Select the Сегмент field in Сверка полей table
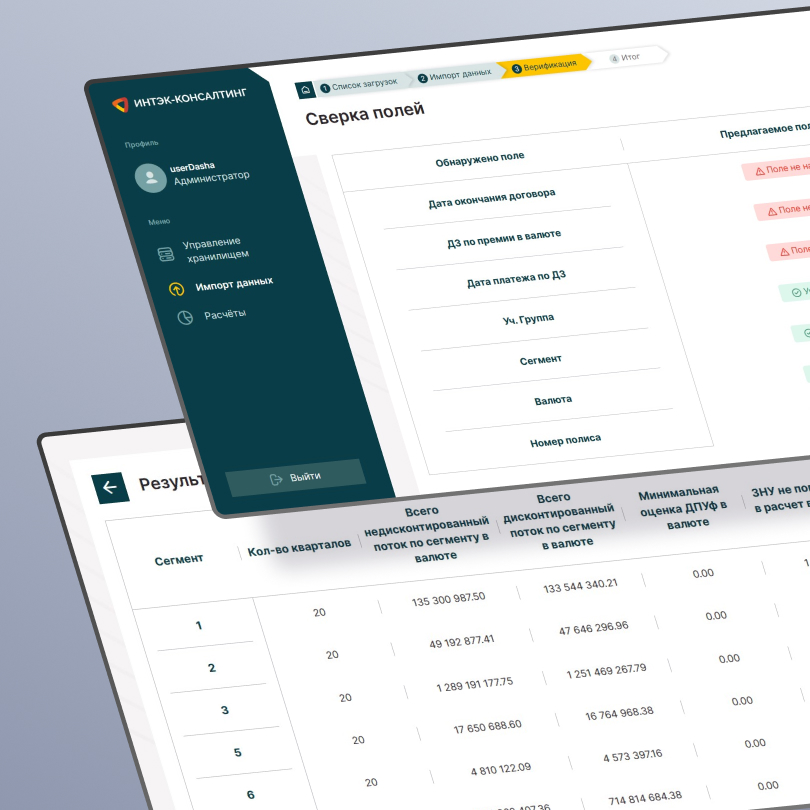This screenshot has height=810, width=810. [540, 360]
